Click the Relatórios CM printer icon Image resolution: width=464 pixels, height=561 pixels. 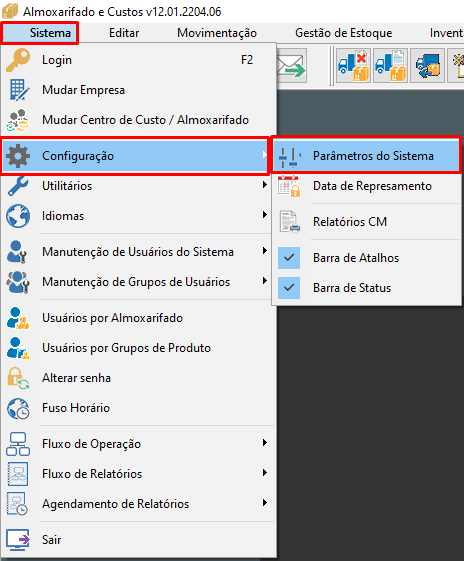point(289,222)
